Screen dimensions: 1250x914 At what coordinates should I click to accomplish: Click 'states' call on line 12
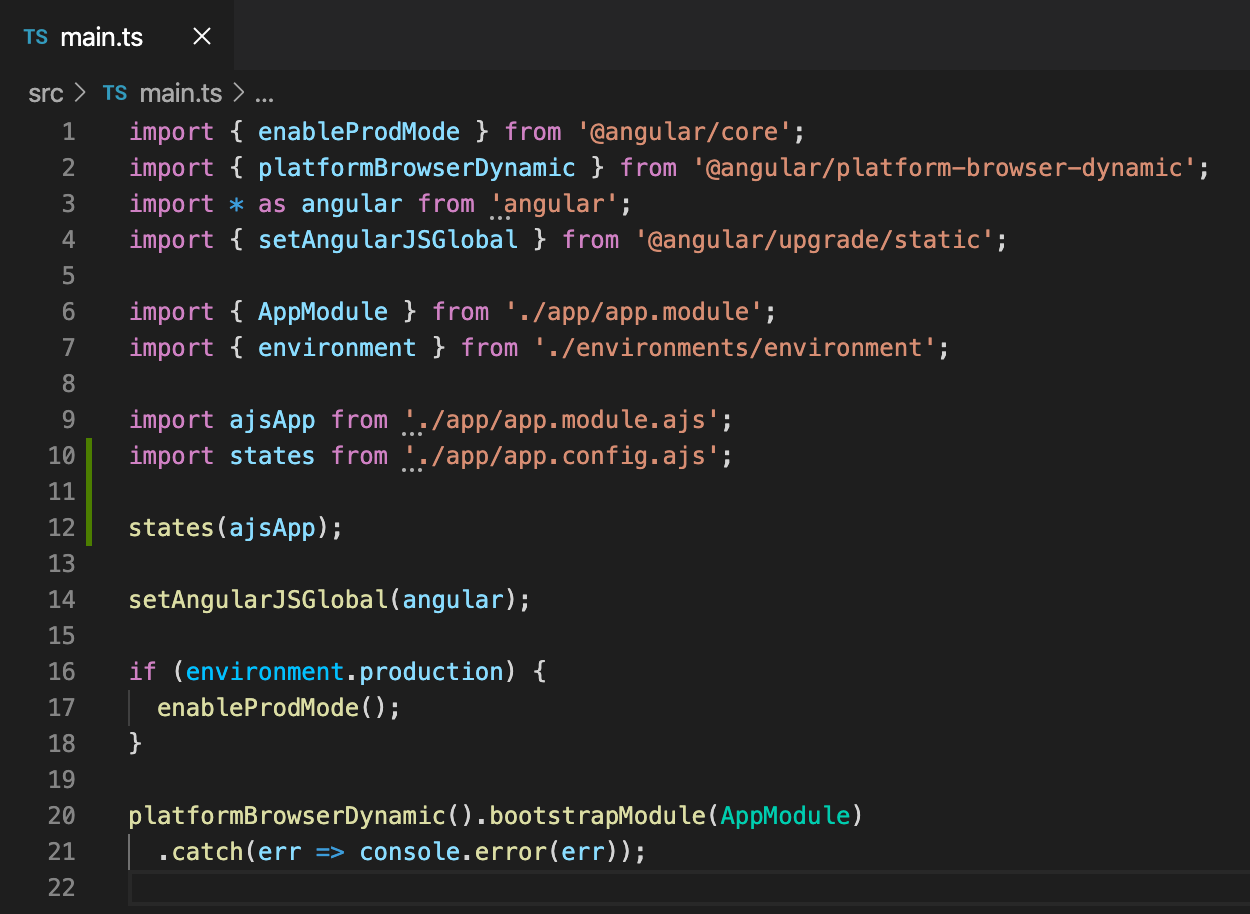pyautogui.click(x=172, y=528)
